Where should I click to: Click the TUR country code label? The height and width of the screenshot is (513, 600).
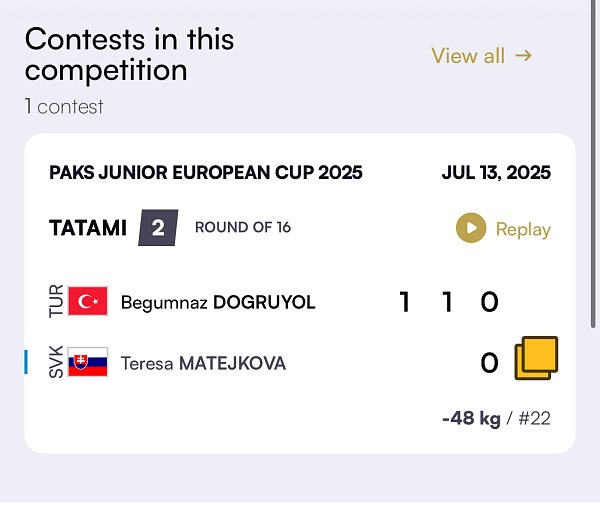point(56,301)
